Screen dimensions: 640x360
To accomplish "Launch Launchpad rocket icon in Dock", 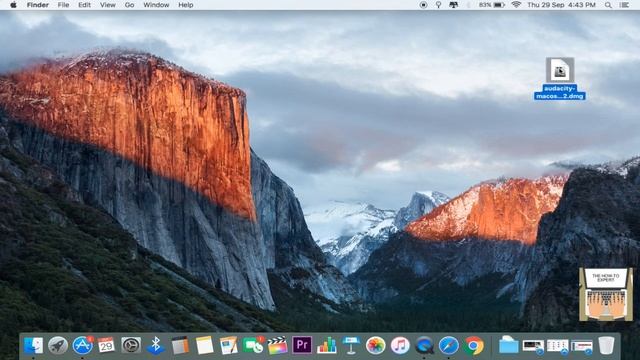I will (x=58, y=345).
